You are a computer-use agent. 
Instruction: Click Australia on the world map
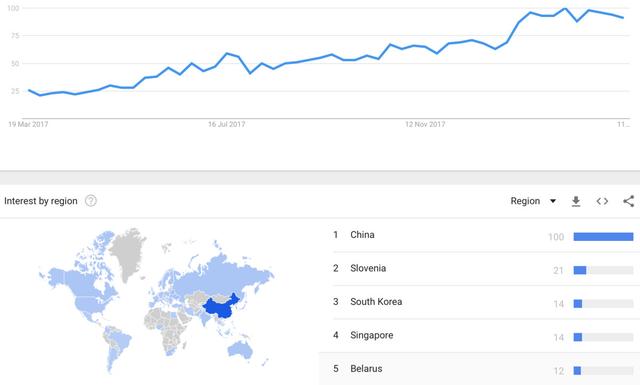tap(240, 350)
